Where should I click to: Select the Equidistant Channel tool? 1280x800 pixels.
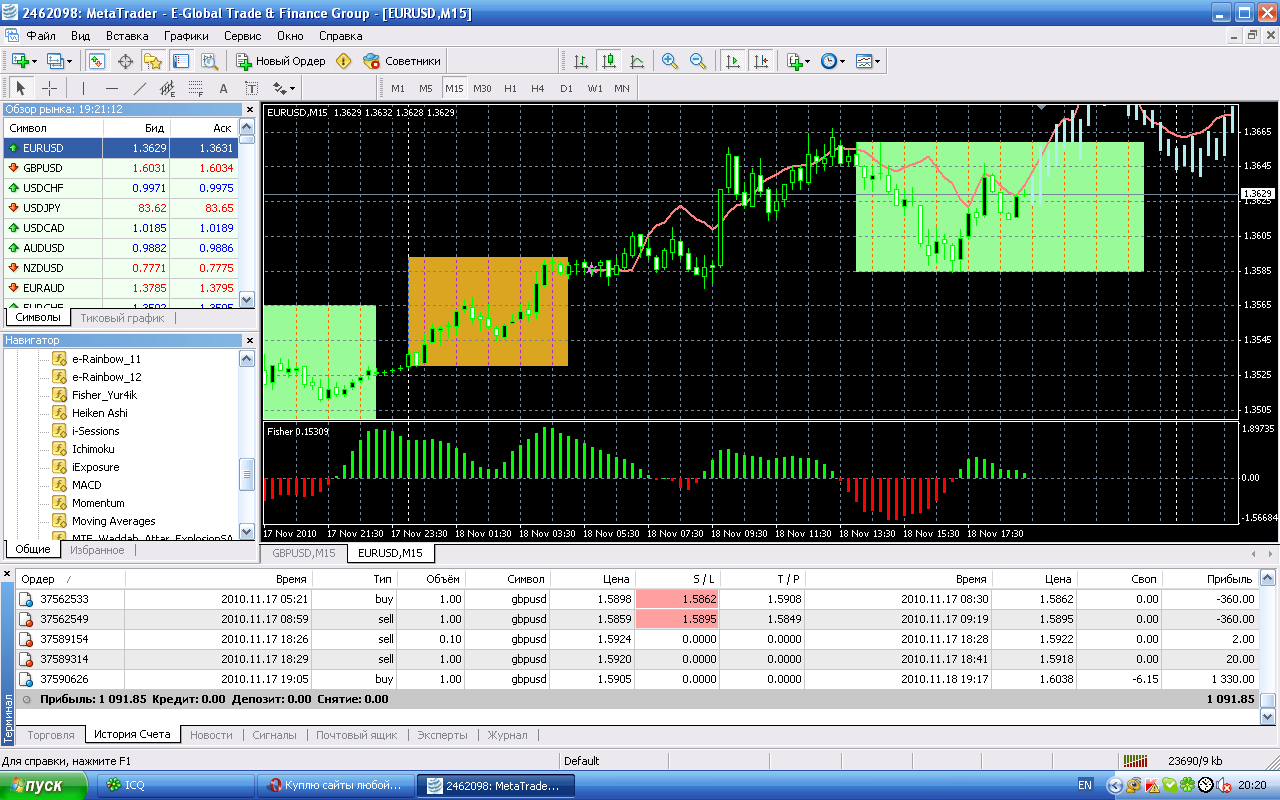167,88
